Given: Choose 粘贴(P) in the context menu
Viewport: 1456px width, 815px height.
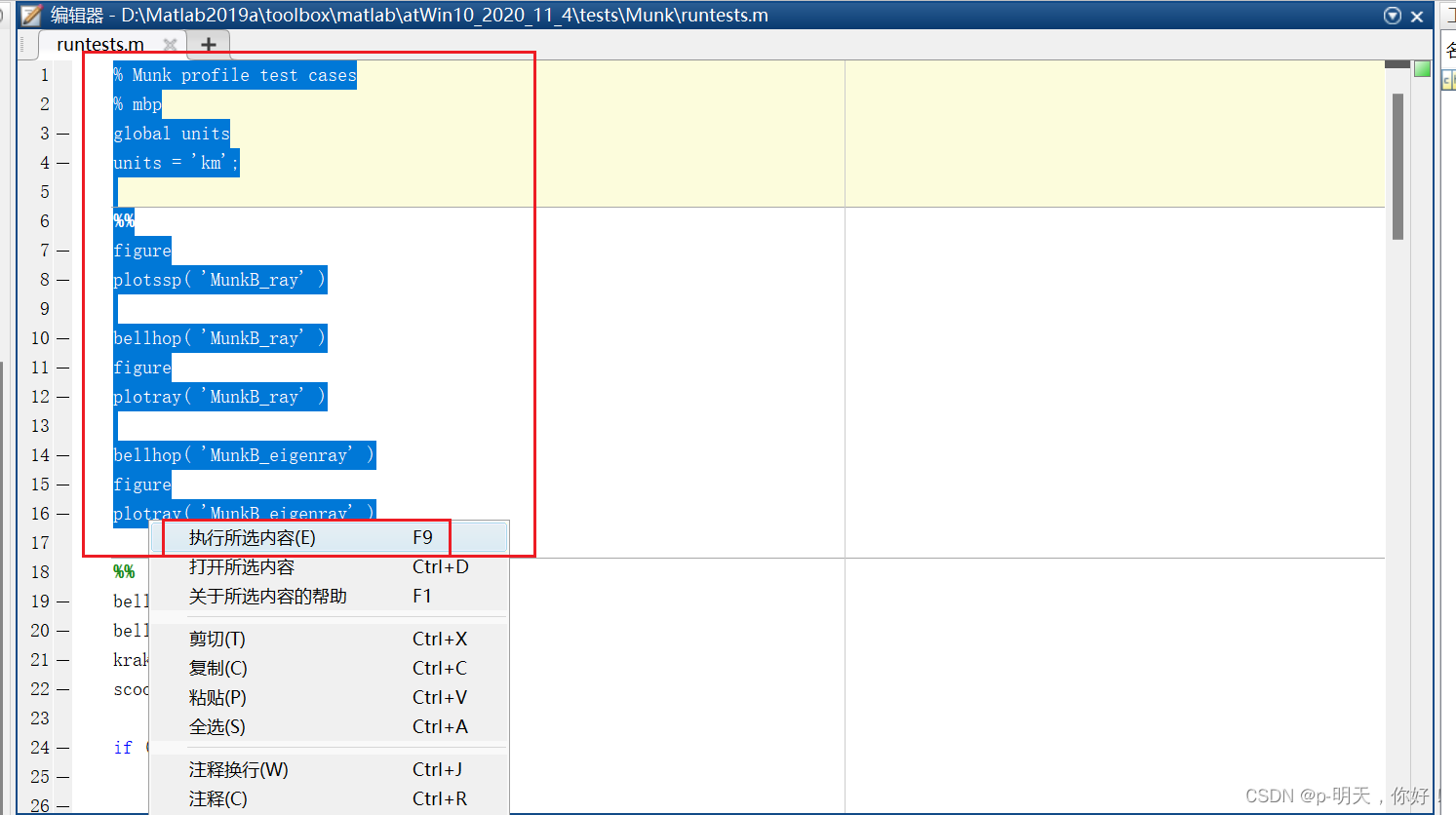Looking at the screenshot, I should tap(329, 698).
